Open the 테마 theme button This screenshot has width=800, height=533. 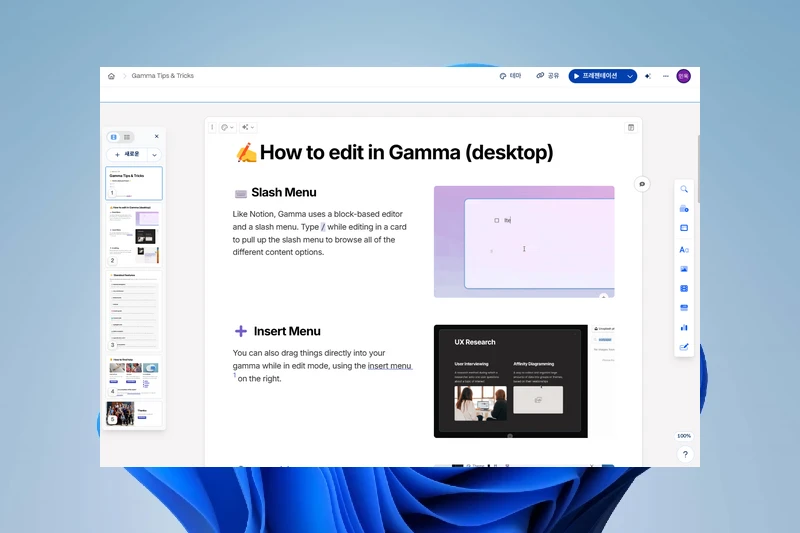coord(510,75)
